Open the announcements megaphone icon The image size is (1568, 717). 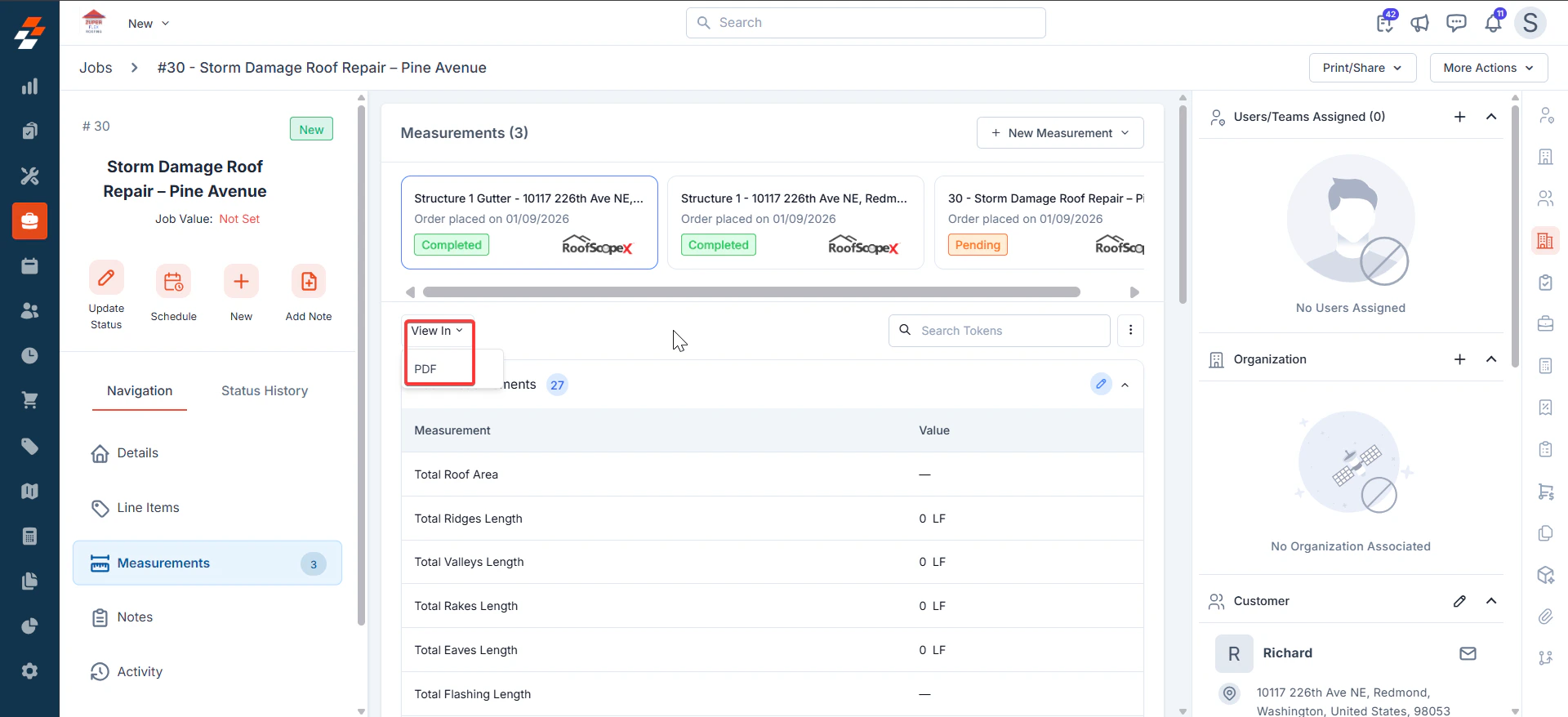(1420, 23)
